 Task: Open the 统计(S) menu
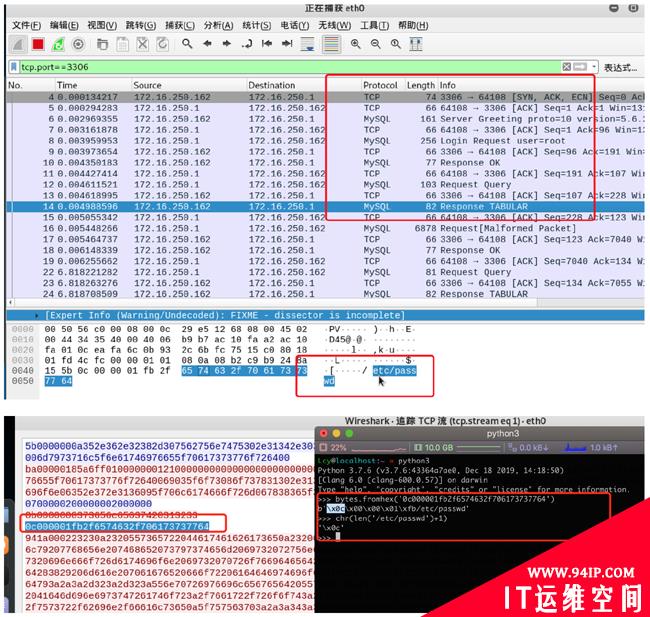coord(257,25)
